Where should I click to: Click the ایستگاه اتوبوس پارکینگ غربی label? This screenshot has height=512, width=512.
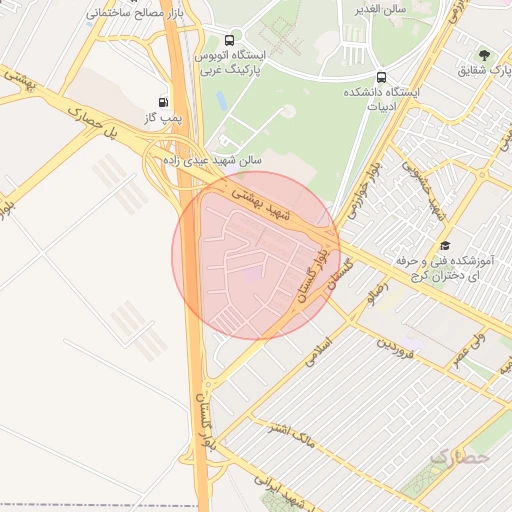230,62
